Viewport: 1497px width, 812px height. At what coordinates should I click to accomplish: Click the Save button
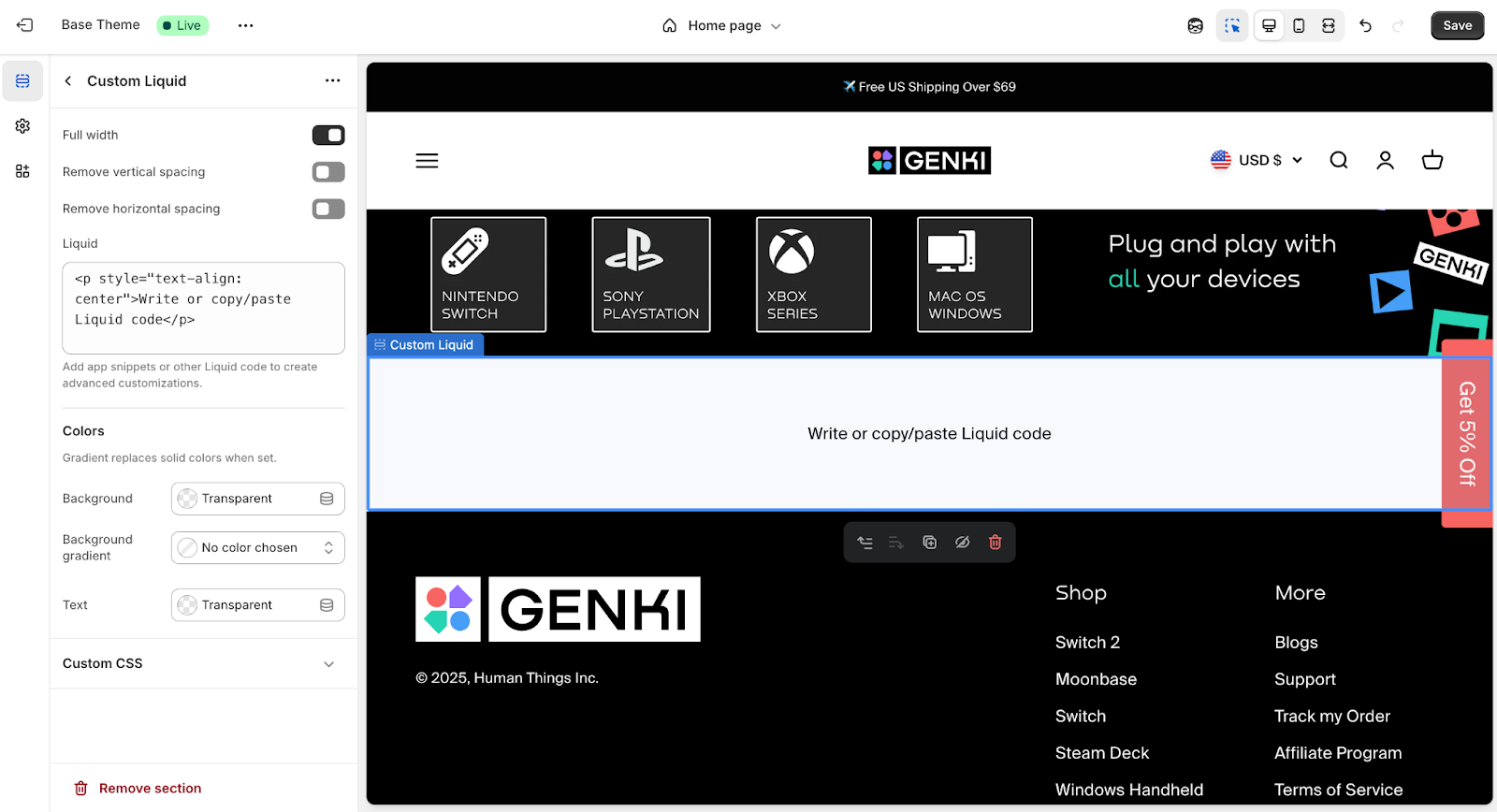(1457, 25)
